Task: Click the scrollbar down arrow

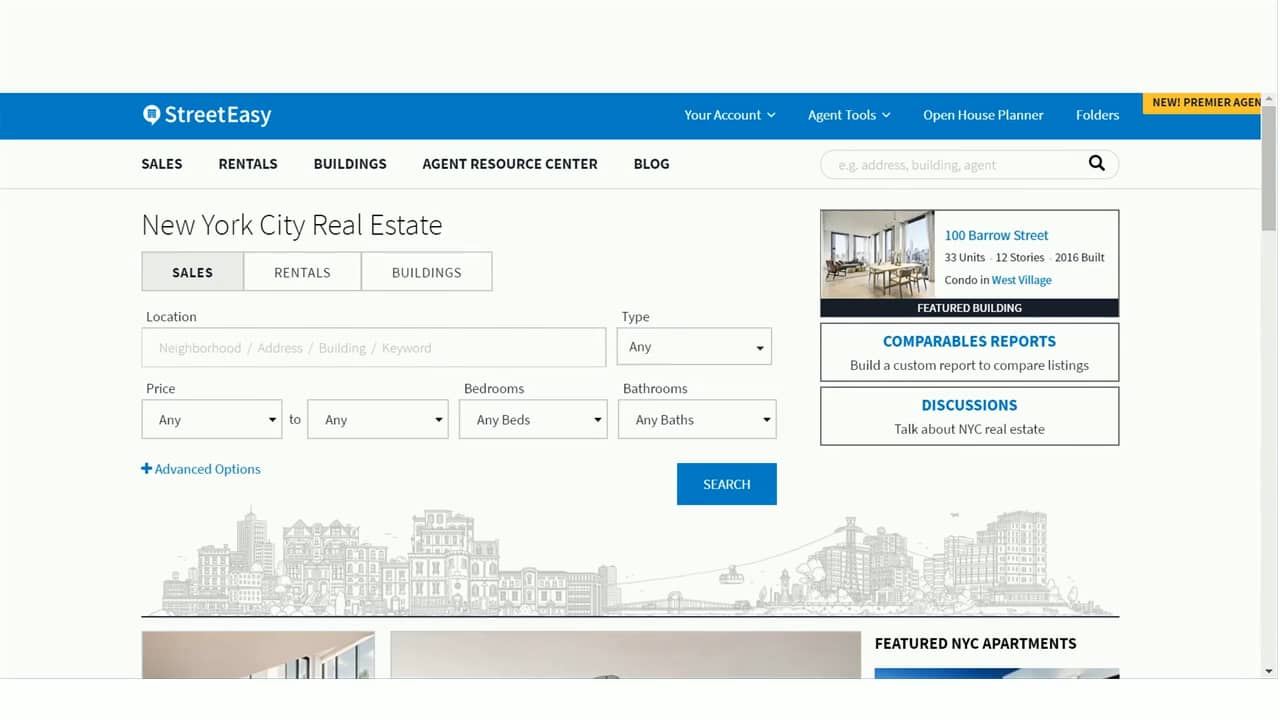Action: (1269, 671)
